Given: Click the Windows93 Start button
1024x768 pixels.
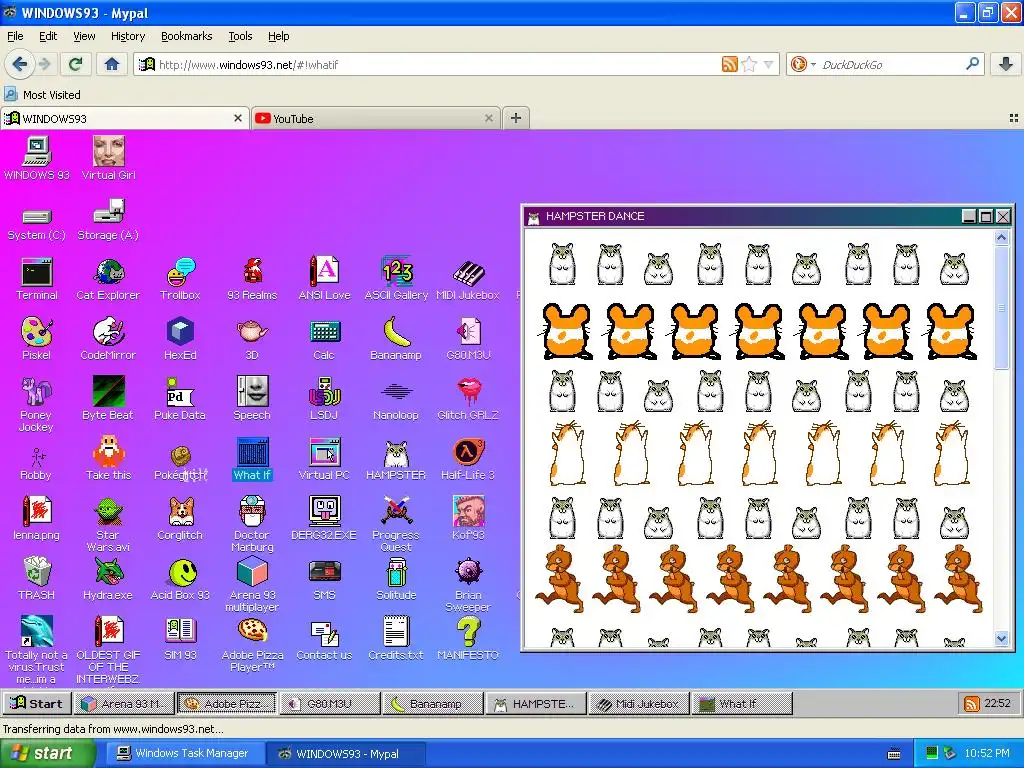Looking at the screenshot, I should [x=37, y=703].
